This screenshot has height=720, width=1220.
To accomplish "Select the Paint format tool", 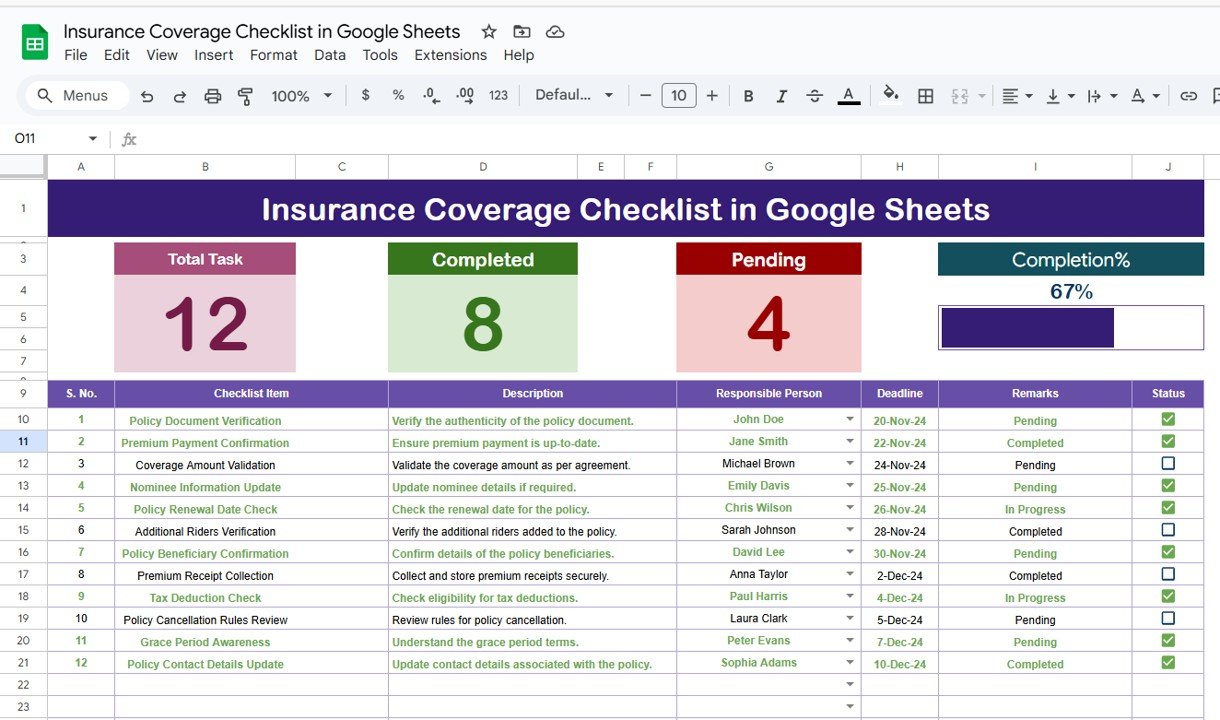I will (x=245, y=96).
